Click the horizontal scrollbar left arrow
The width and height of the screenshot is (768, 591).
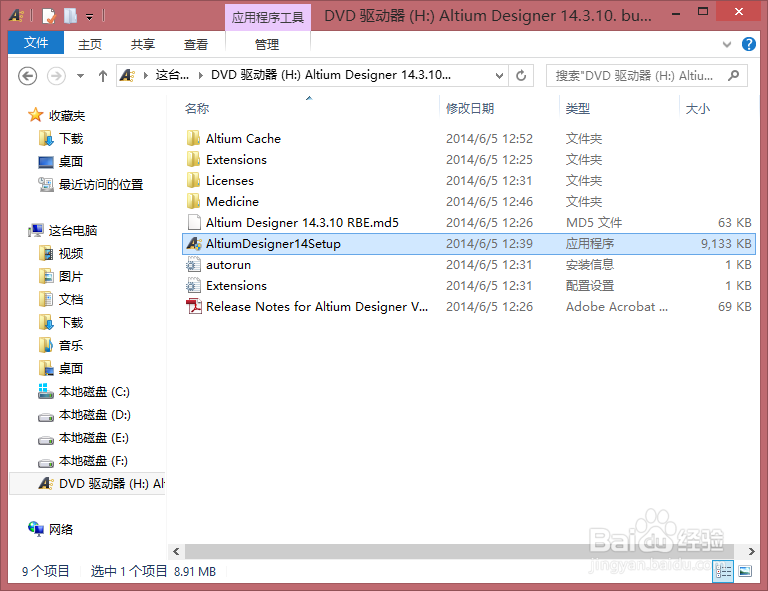click(x=176, y=551)
